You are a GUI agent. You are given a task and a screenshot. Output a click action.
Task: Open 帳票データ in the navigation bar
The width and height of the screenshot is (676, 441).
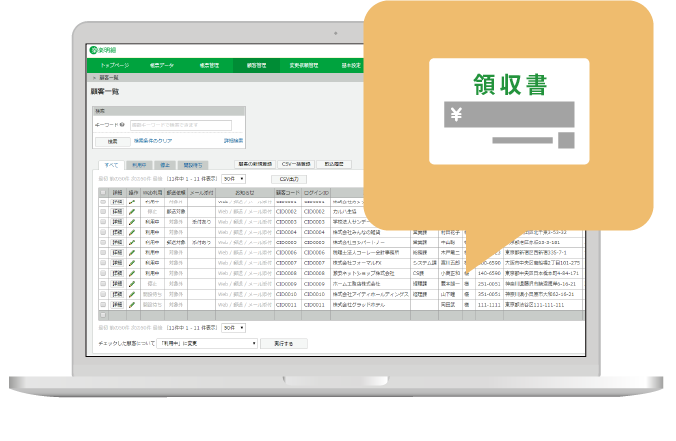pos(162,66)
